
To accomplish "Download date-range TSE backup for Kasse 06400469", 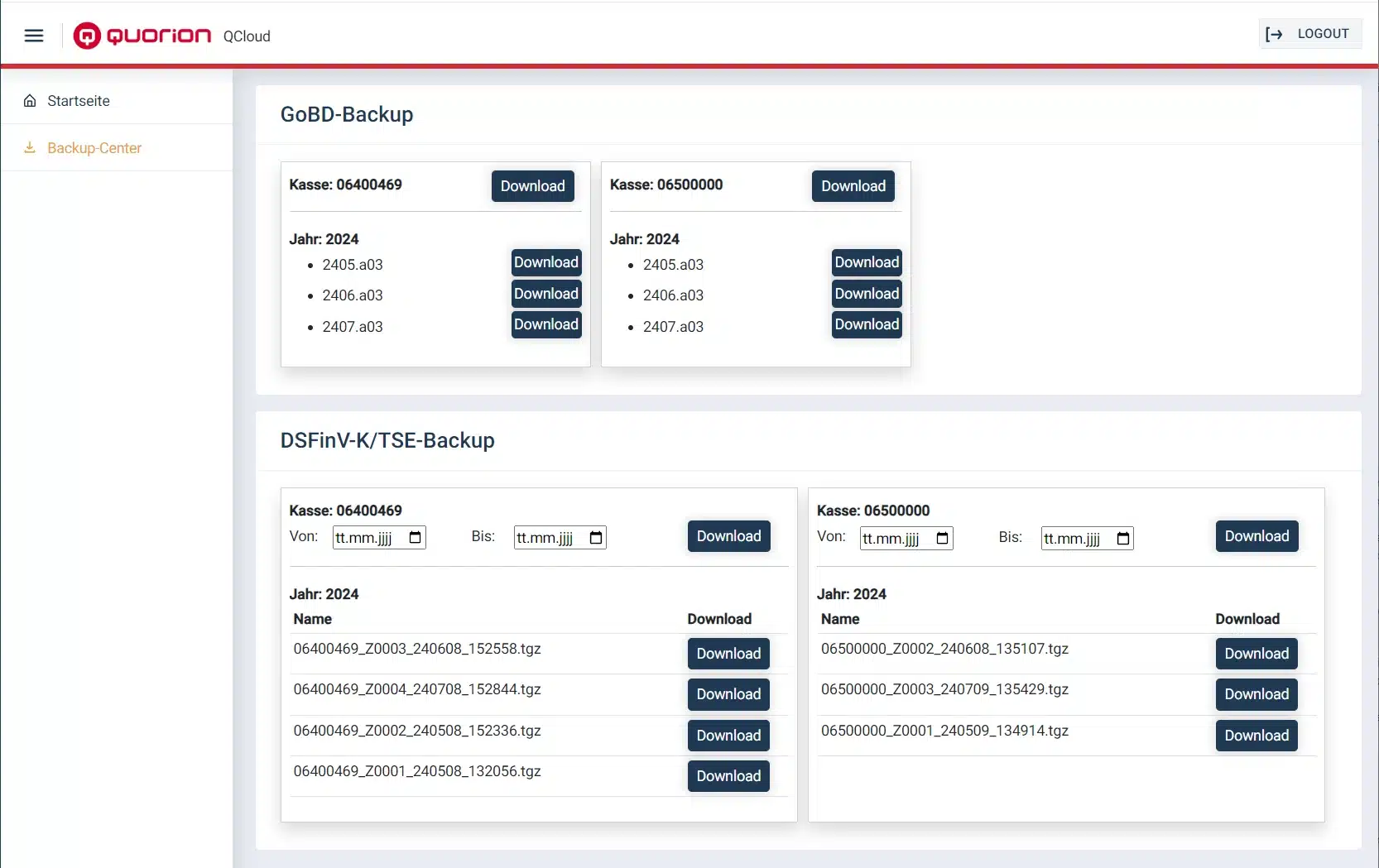I will coord(728,536).
